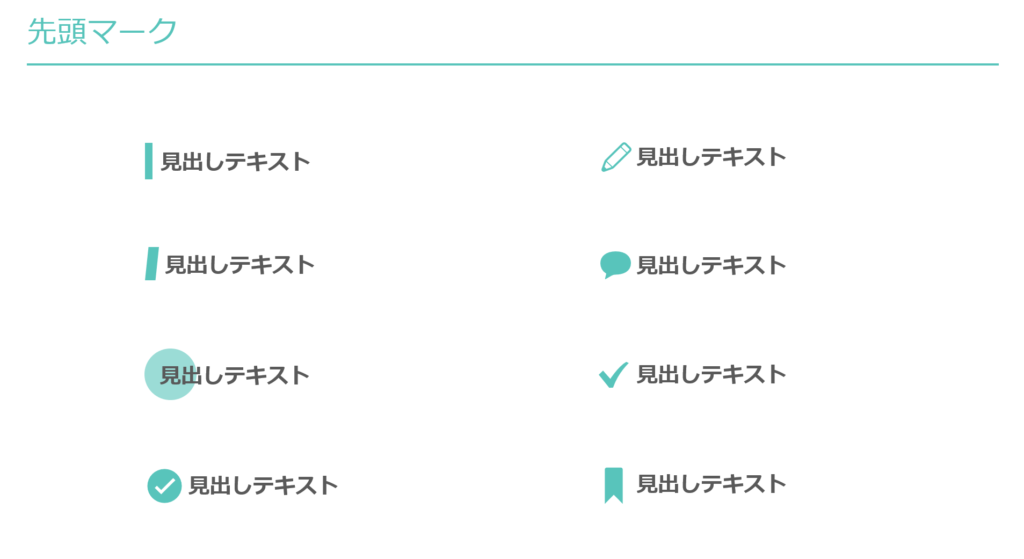Click the slanted teal bar marker
This screenshot has width=1024, height=559.
tap(151, 263)
